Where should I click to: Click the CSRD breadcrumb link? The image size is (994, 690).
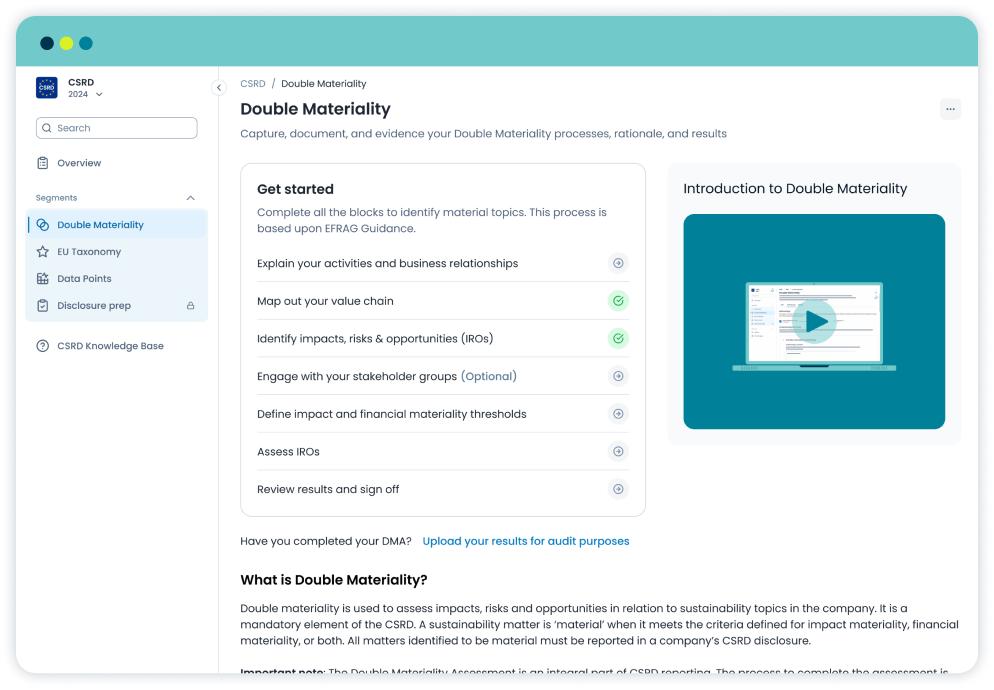253,84
